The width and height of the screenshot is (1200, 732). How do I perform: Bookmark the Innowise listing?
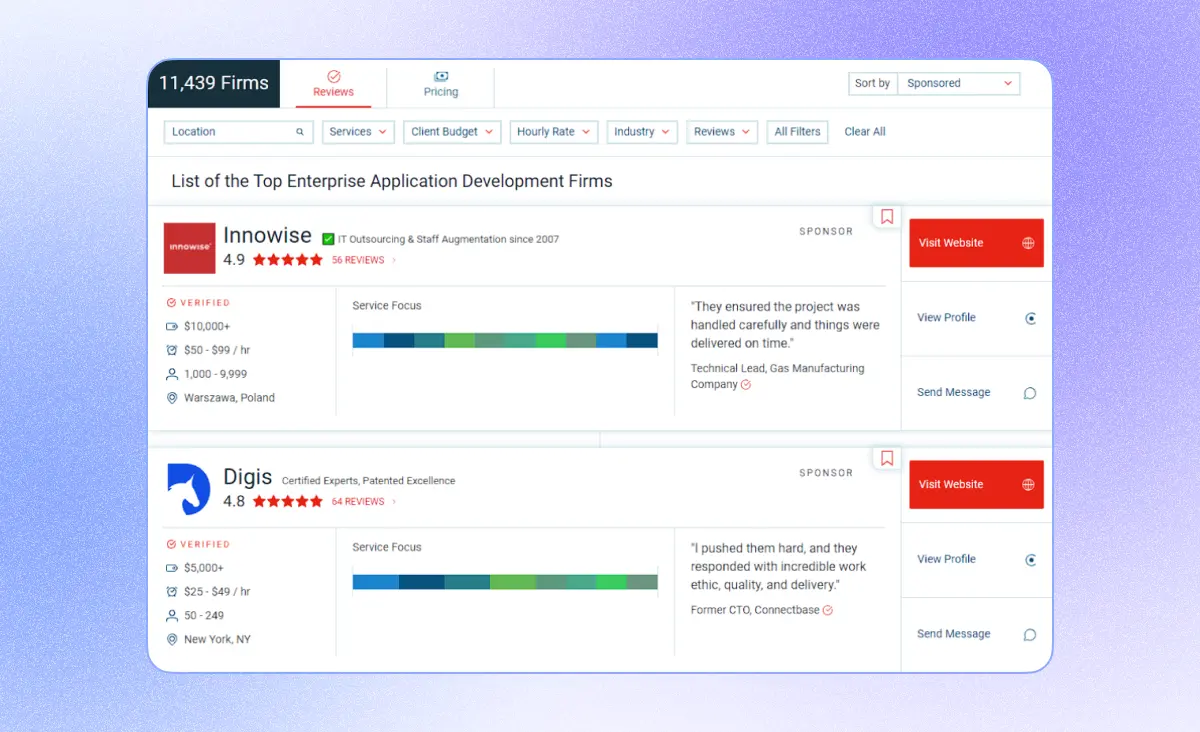tap(887, 216)
